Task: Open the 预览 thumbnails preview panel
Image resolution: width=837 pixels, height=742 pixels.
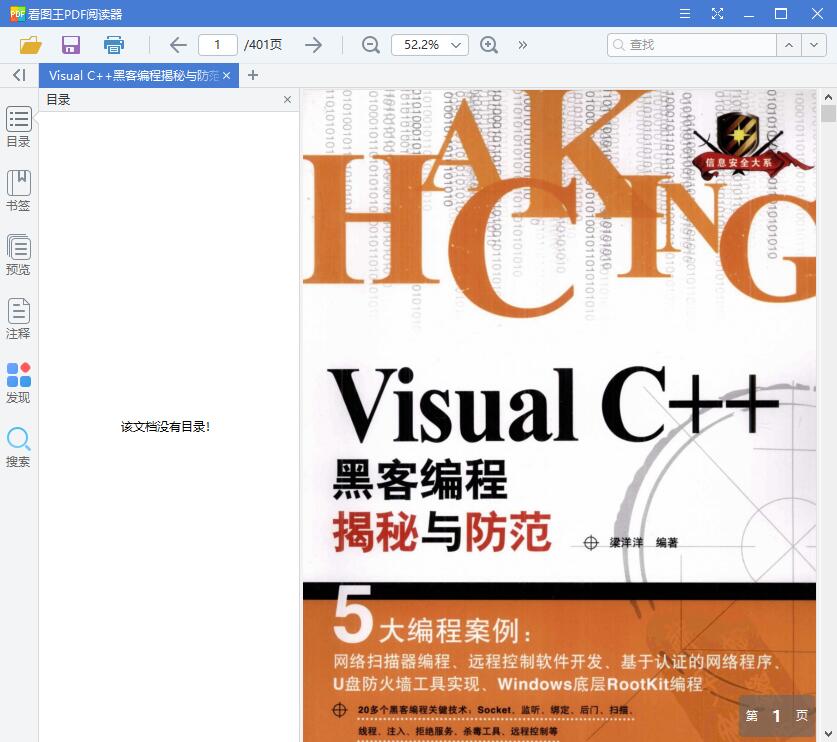Action: pyautogui.click(x=19, y=255)
